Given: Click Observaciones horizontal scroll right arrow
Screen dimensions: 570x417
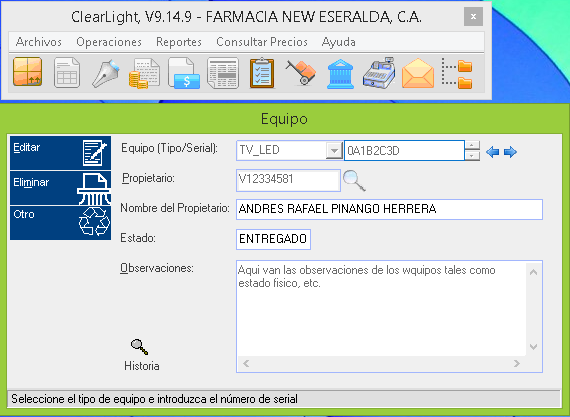Looking at the screenshot, I should click(517, 364).
